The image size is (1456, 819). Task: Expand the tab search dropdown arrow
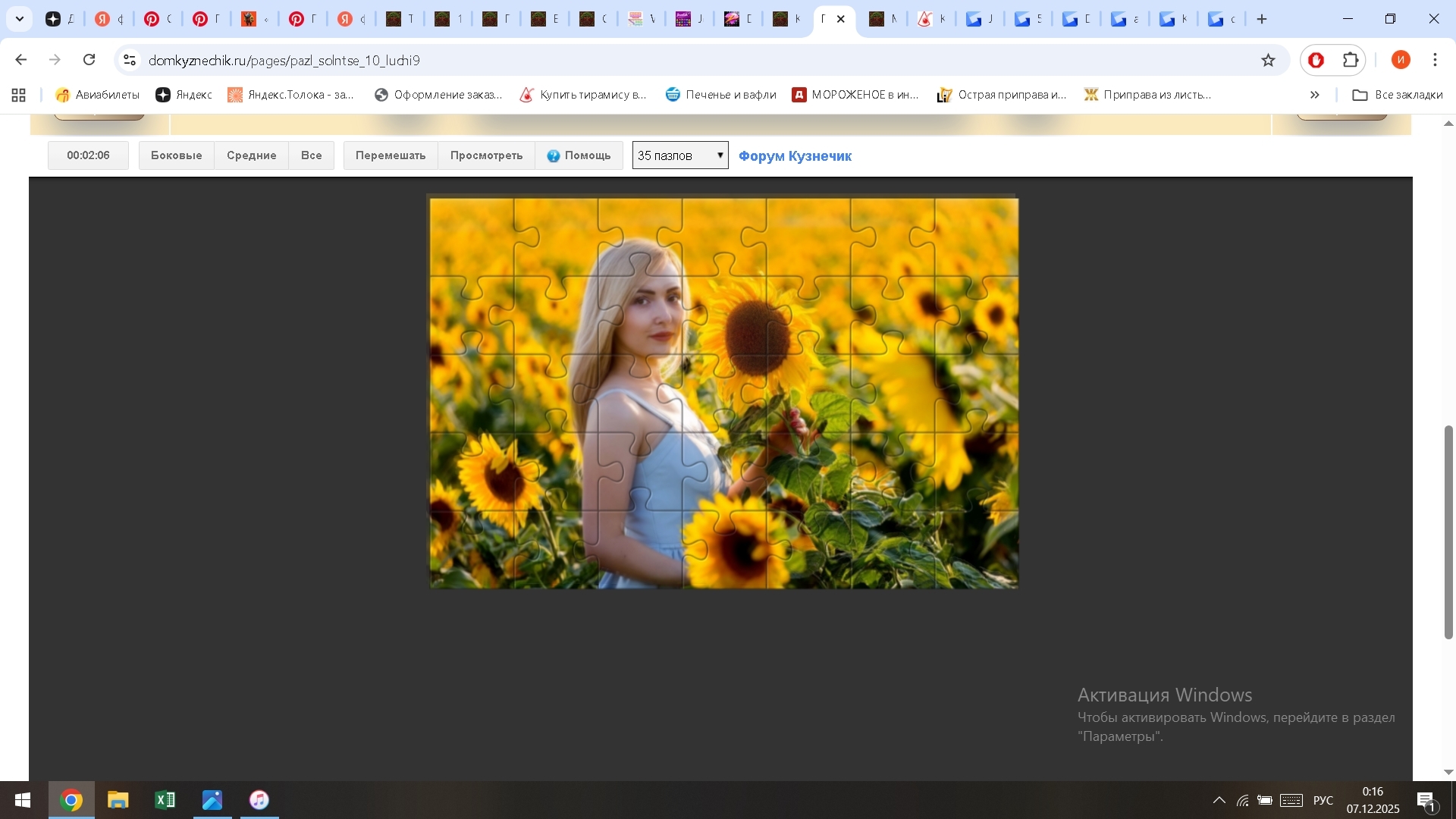[x=20, y=19]
